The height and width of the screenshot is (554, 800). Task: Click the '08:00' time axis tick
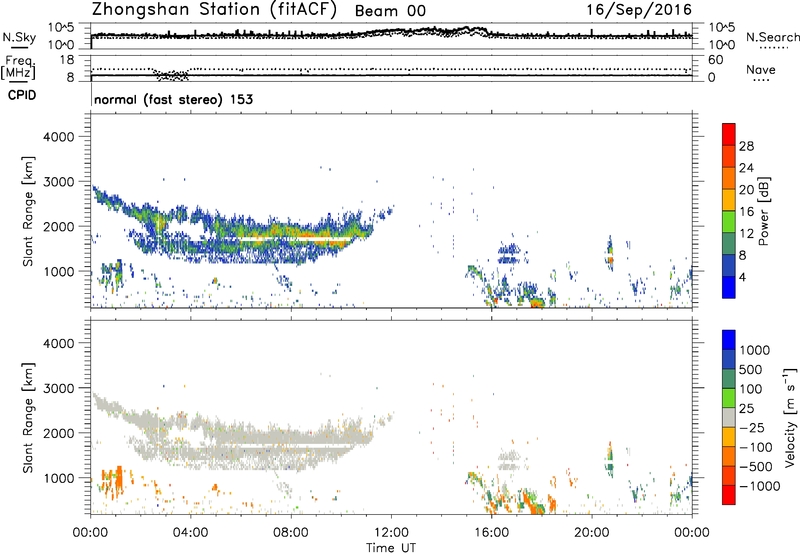click(291, 533)
